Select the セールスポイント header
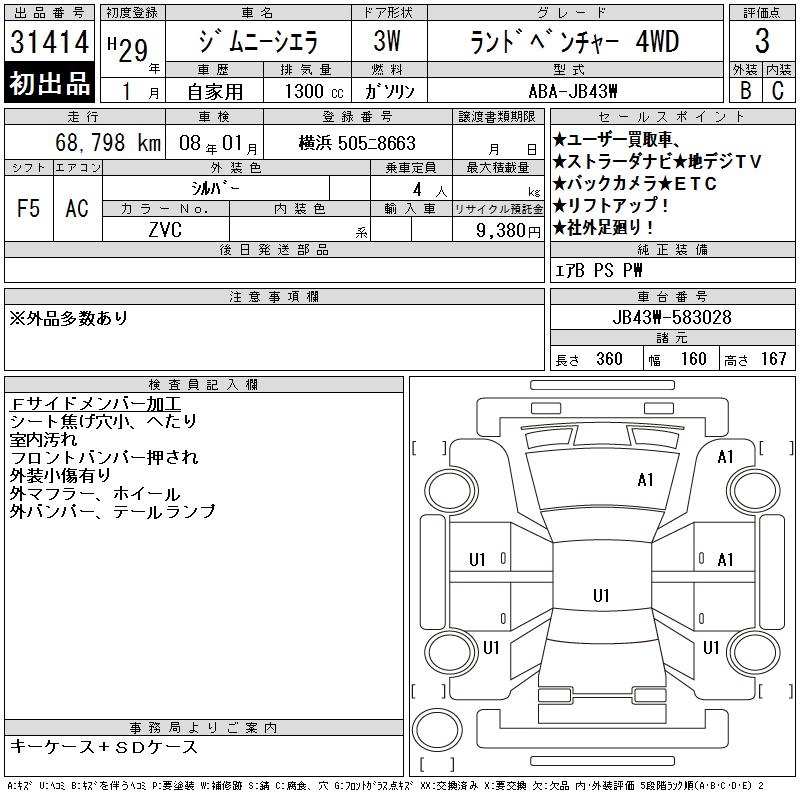This screenshot has width=800, height=800. [x=672, y=116]
